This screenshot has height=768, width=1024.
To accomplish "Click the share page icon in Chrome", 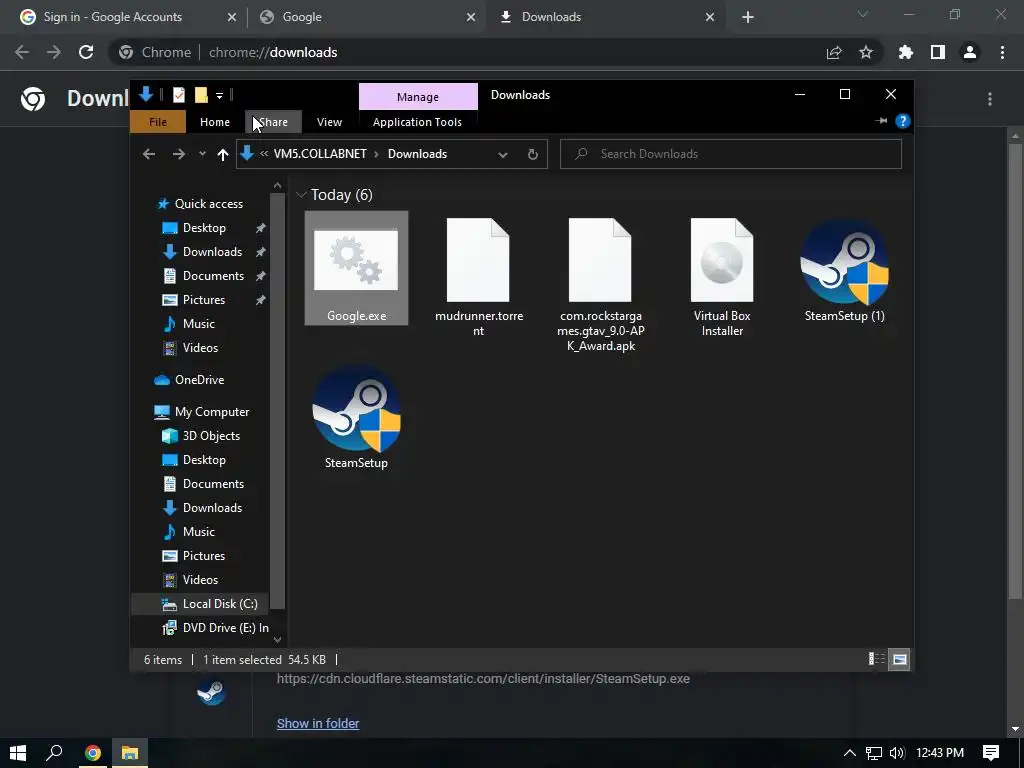I will pos(834,52).
